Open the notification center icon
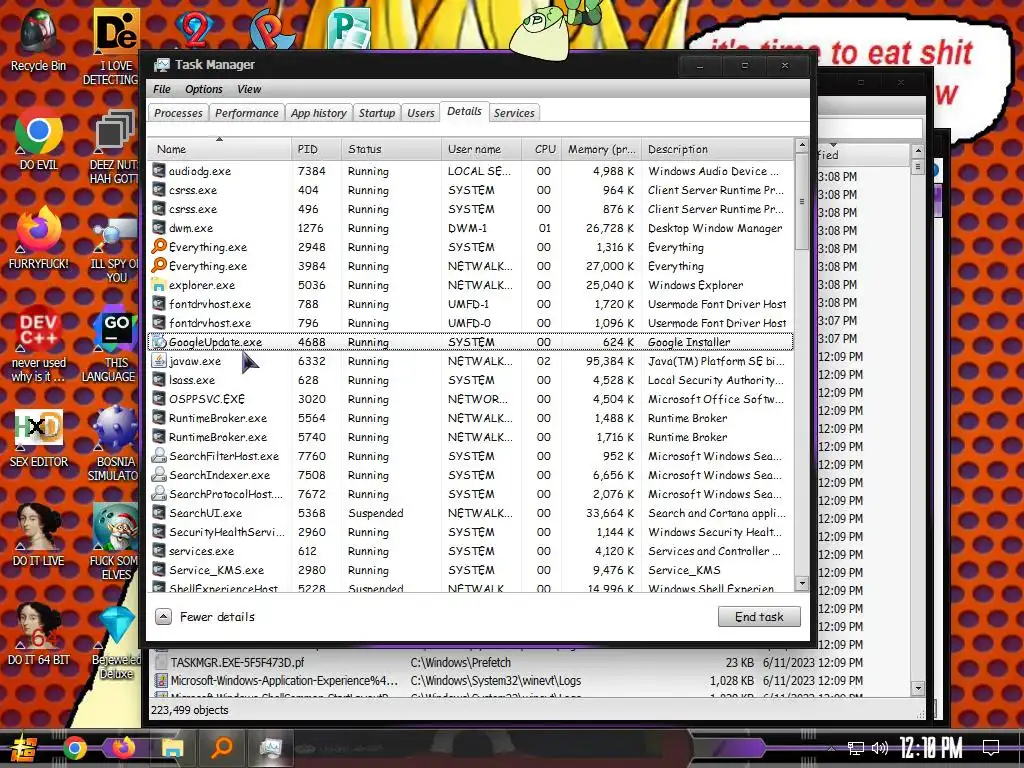This screenshot has height=768, width=1024. coord(991,748)
